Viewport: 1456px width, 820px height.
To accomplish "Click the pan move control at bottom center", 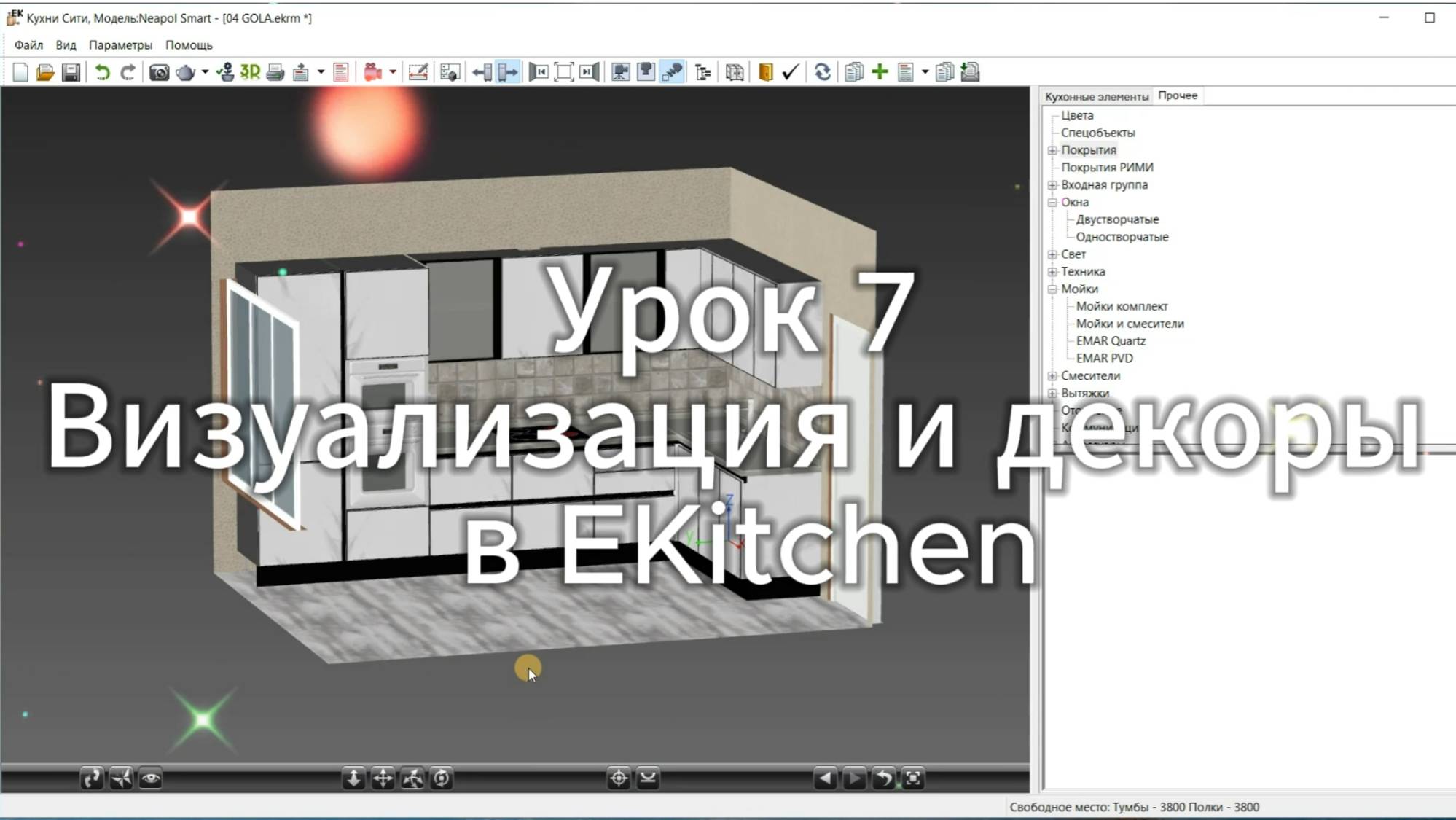I will [x=383, y=778].
